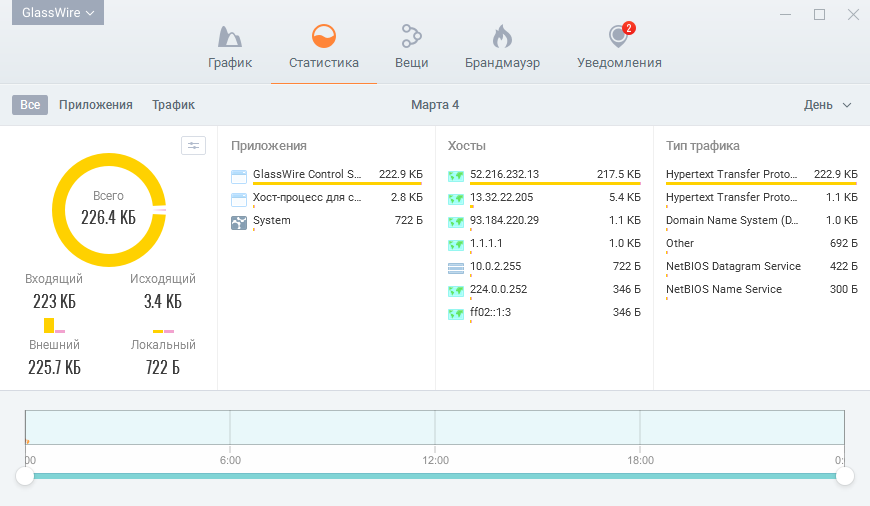The image size is (870, 506).
Task: Click the flag icon for host 52.216.232.13
Action: (x=456, y=176)
